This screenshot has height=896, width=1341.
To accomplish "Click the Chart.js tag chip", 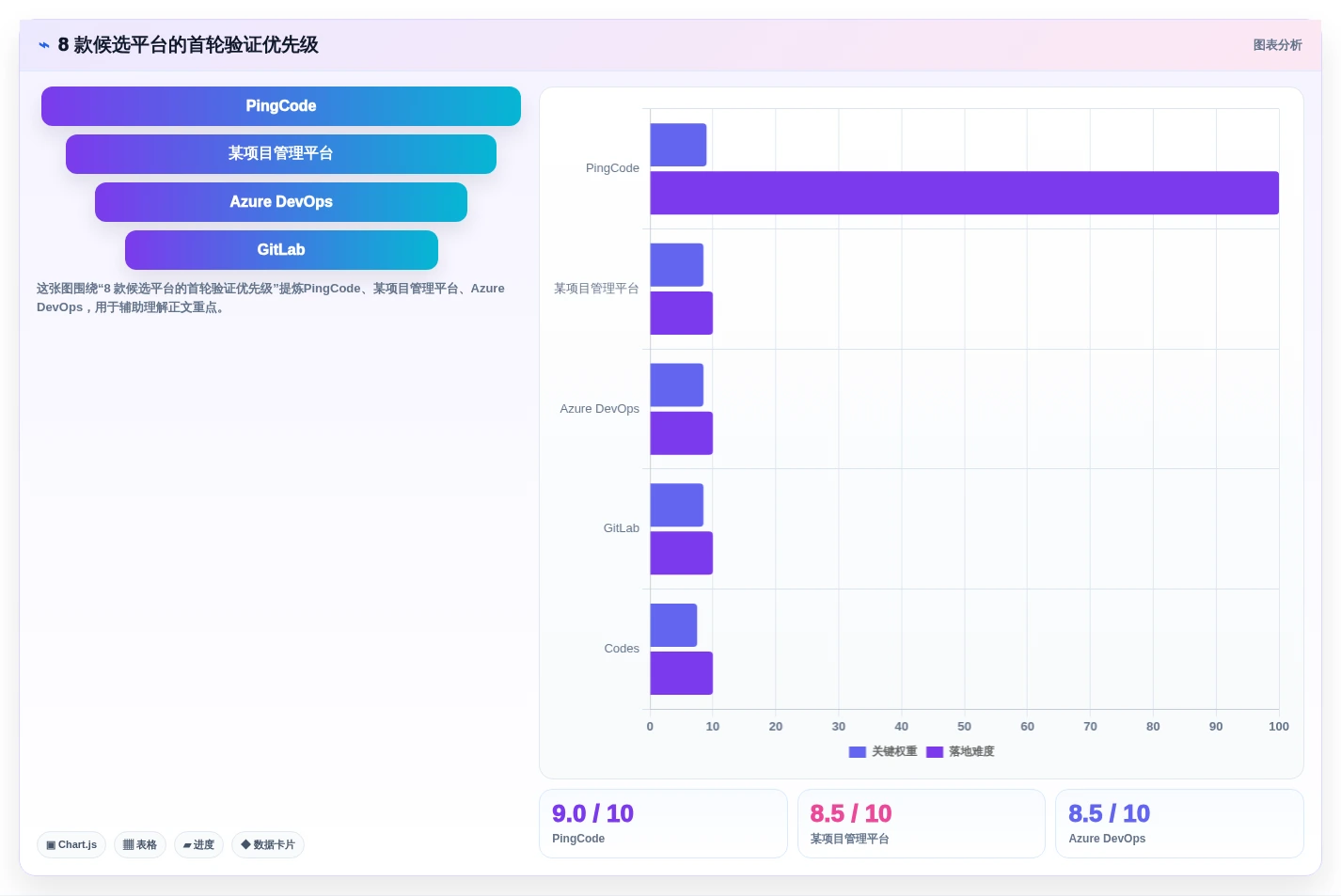I will 71,844.
